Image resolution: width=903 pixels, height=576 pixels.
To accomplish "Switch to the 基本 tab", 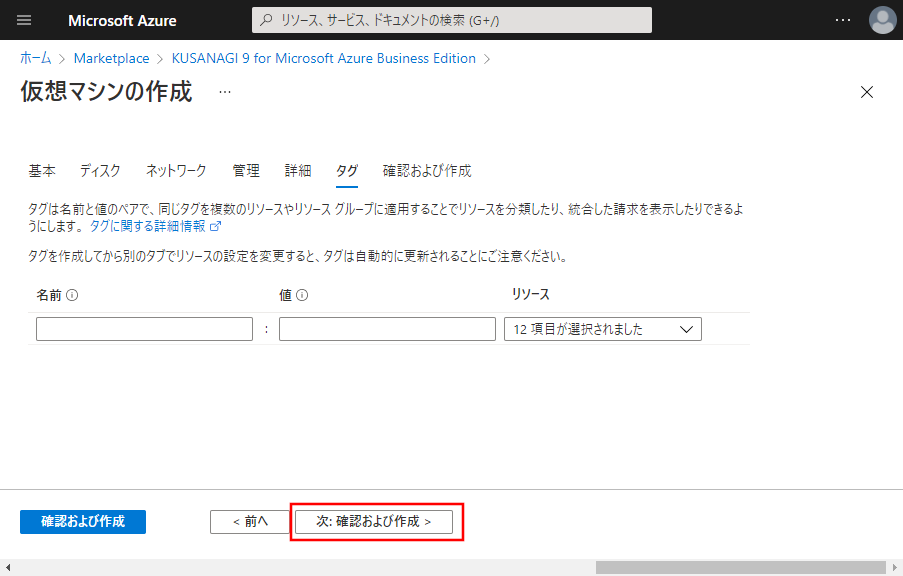I will coord(42,170).
